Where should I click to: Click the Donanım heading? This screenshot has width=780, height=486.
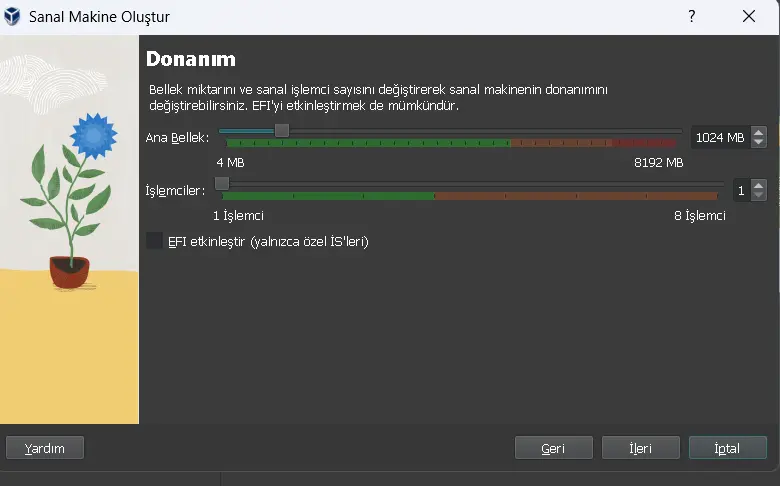tap(191, 59)
